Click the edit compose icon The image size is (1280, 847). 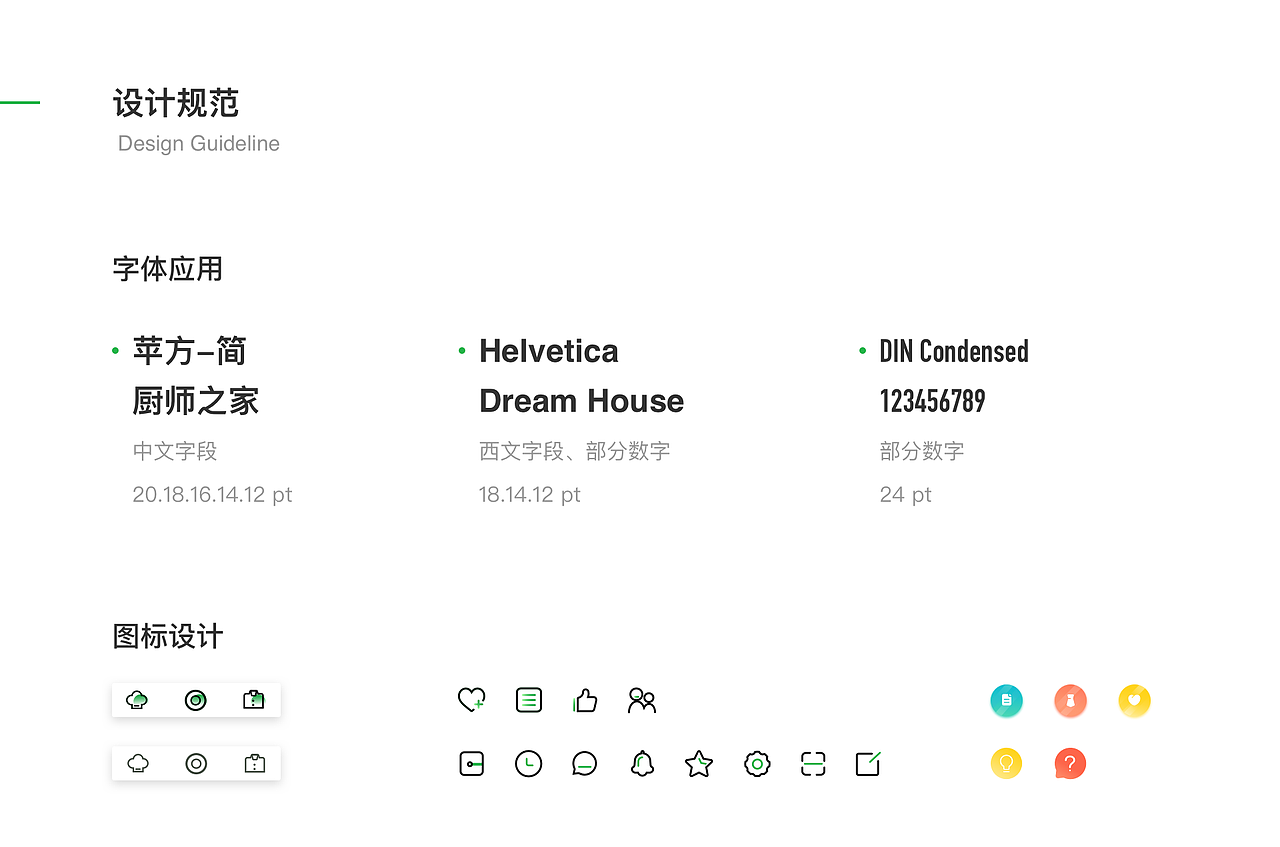point(867,763)
